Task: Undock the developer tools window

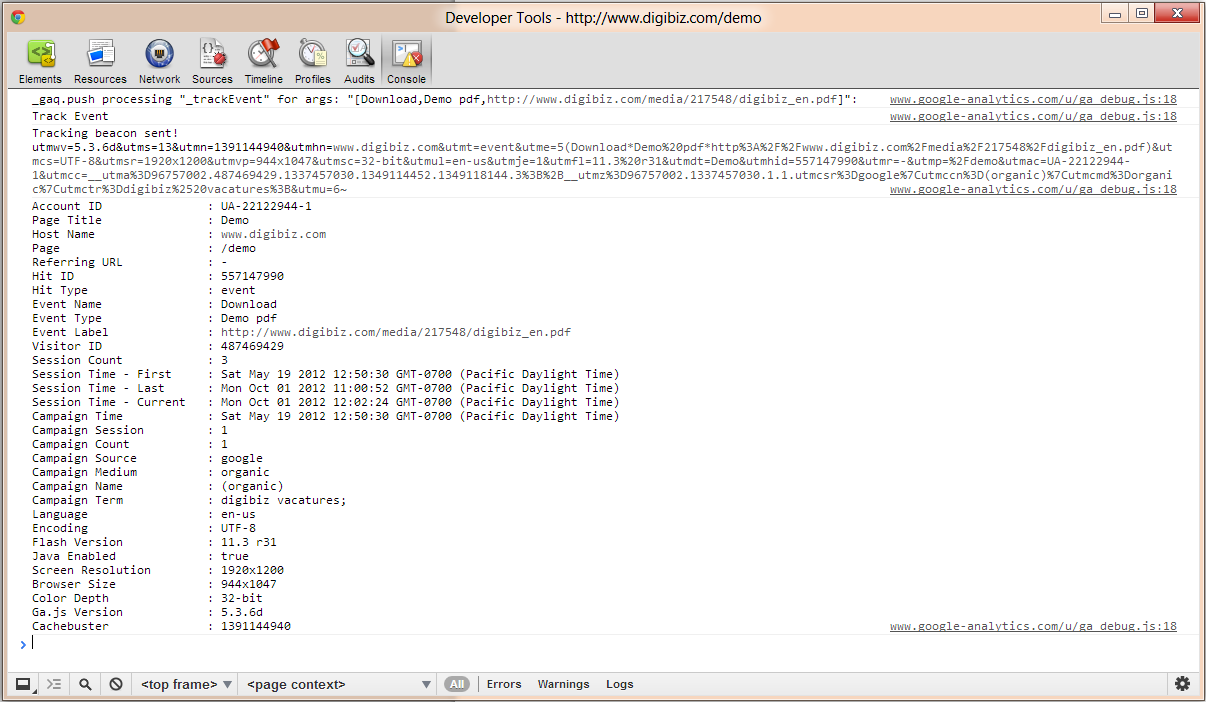Action: (x=23, y=684)
